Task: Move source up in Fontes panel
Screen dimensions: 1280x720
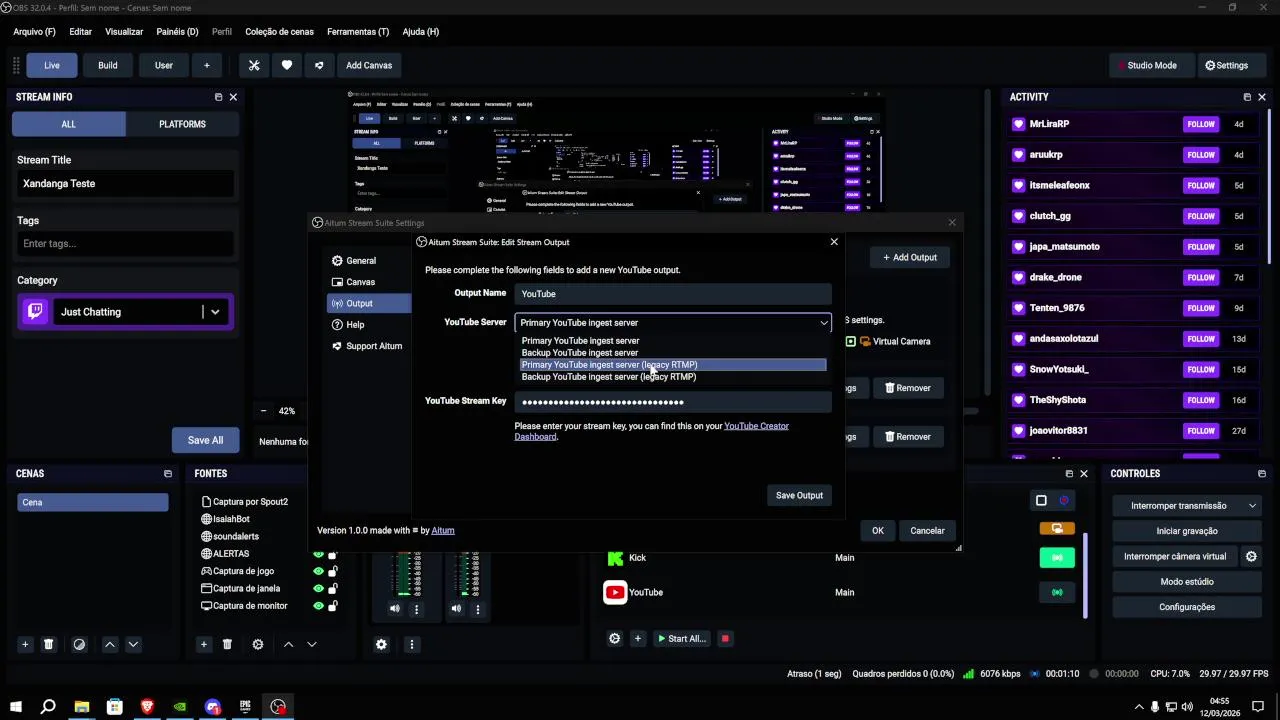Action: click(x=288, y=645)
